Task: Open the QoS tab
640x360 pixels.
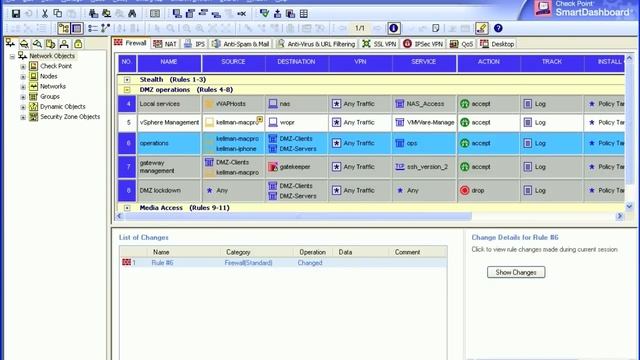Action: tap(462, 44)
